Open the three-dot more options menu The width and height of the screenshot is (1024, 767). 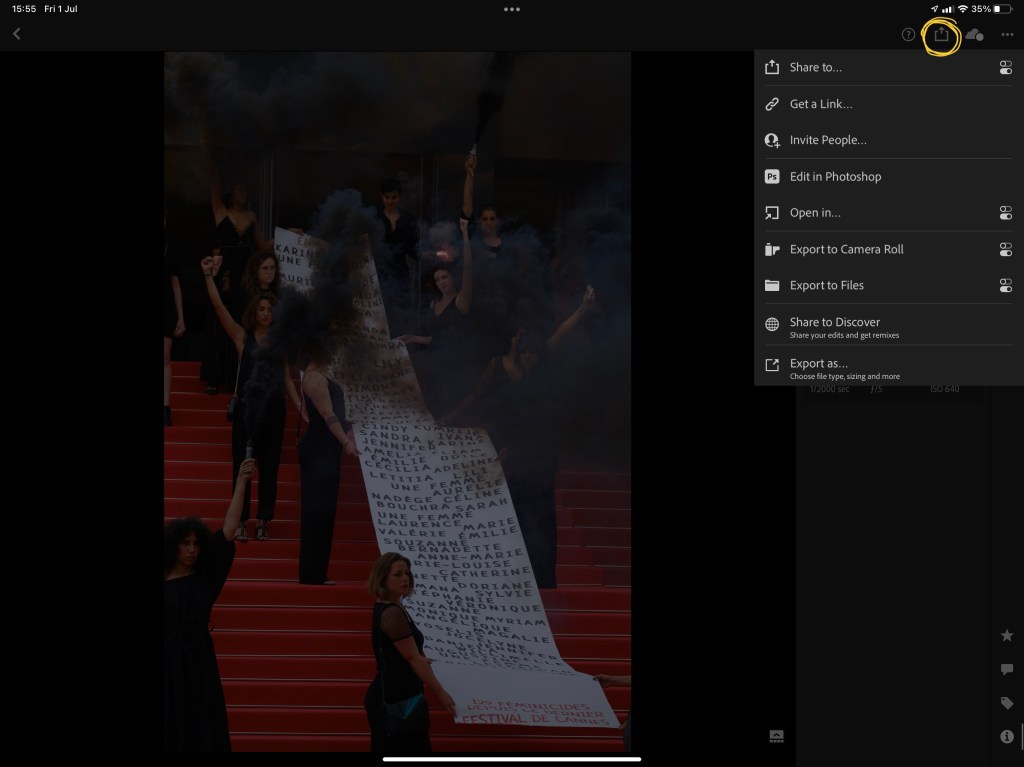pyautogui.click(x=1007, y=35)
